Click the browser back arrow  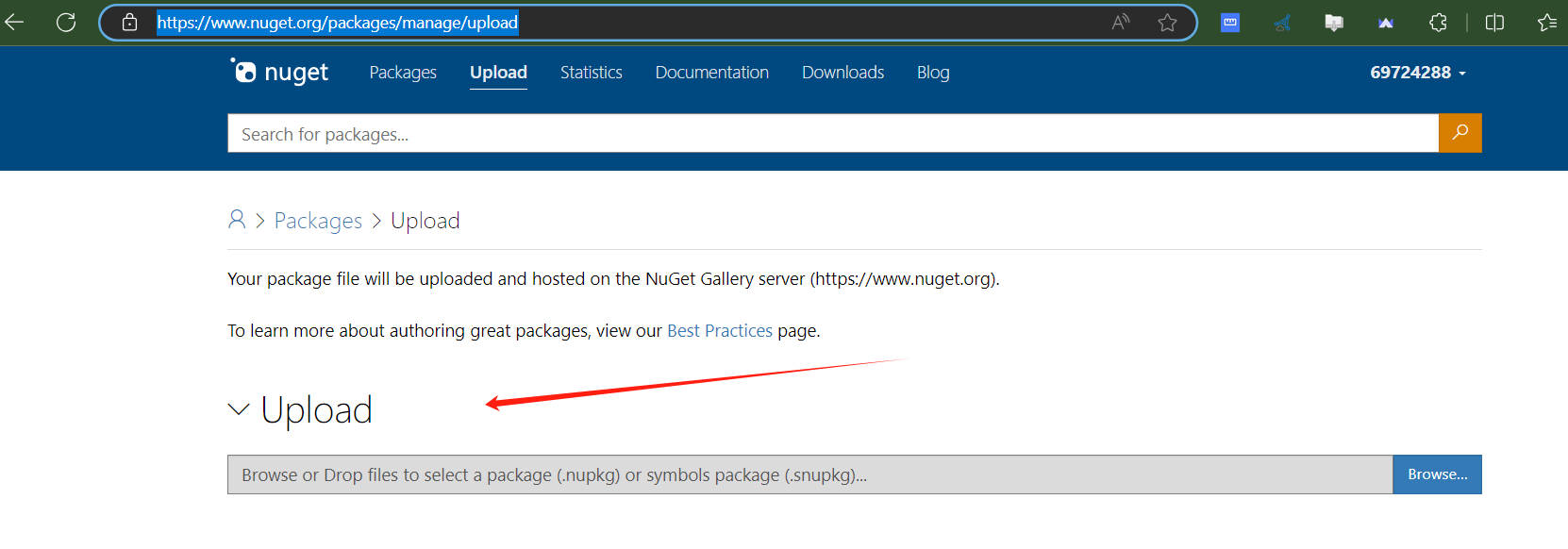pos(15,23)
